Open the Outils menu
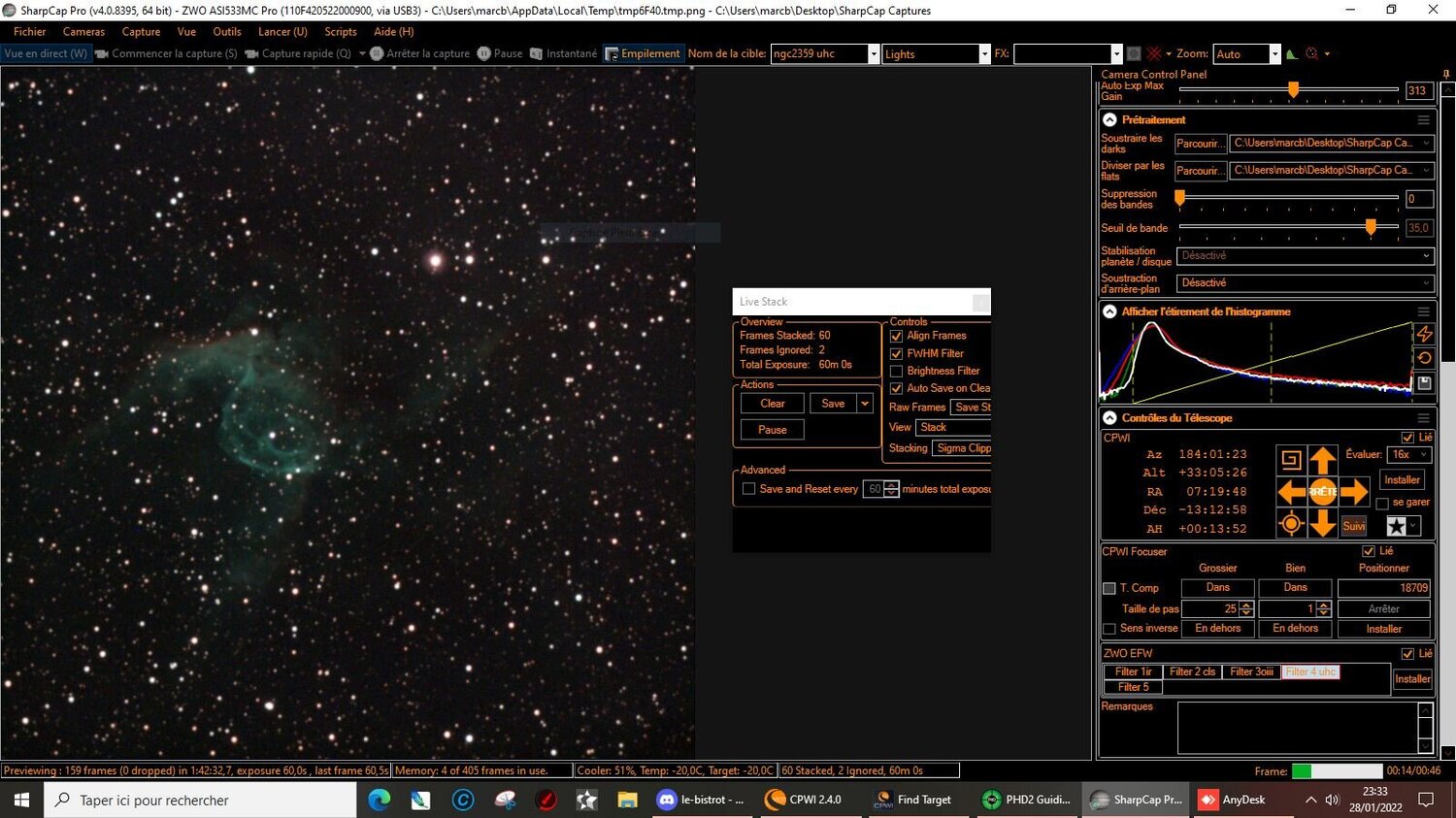1456x818 pixels. (226, 31)
